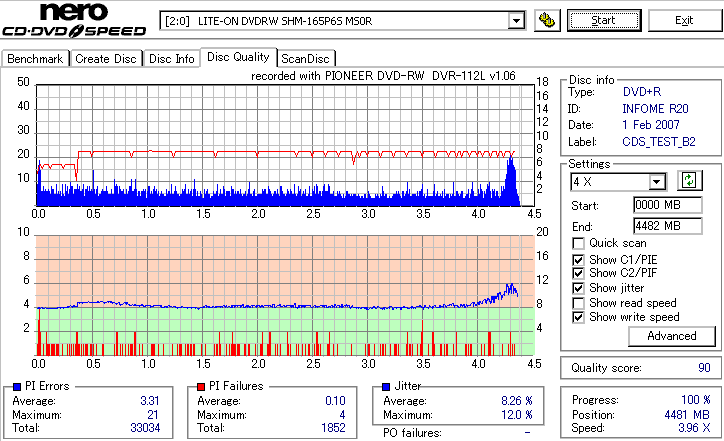Click the PI Errors total 33034
This screenshot has width=724, height=441.
[145, 428]
